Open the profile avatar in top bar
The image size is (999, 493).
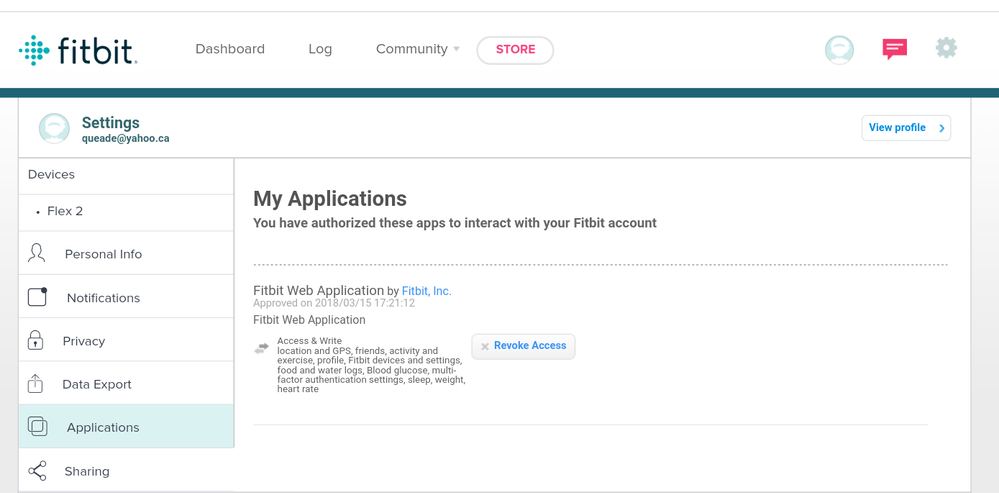[x=839, y=50]
